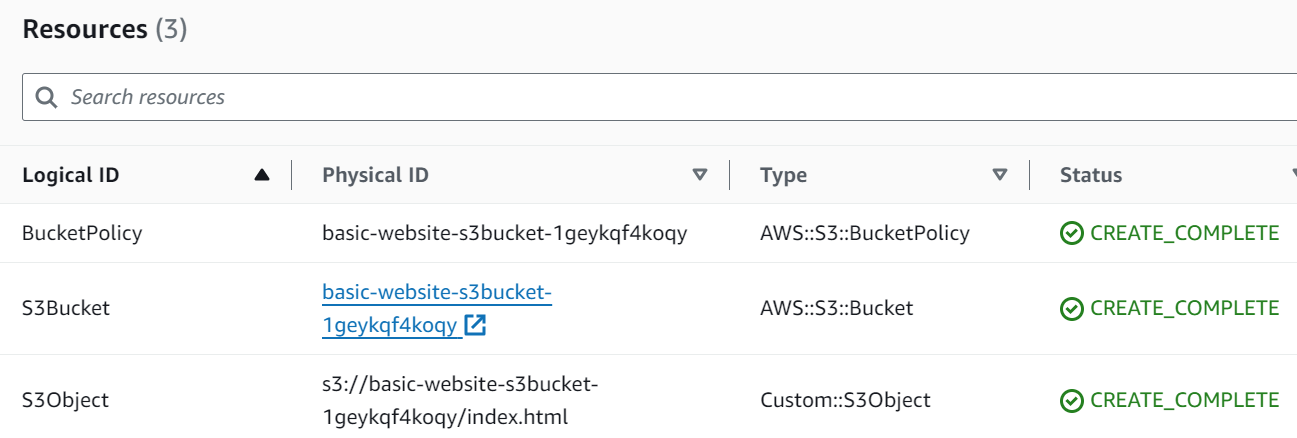This screenshot has width=1297, height=438.
Task: Select the BucketPolicy logical ID cell
Action: [82, 233]
